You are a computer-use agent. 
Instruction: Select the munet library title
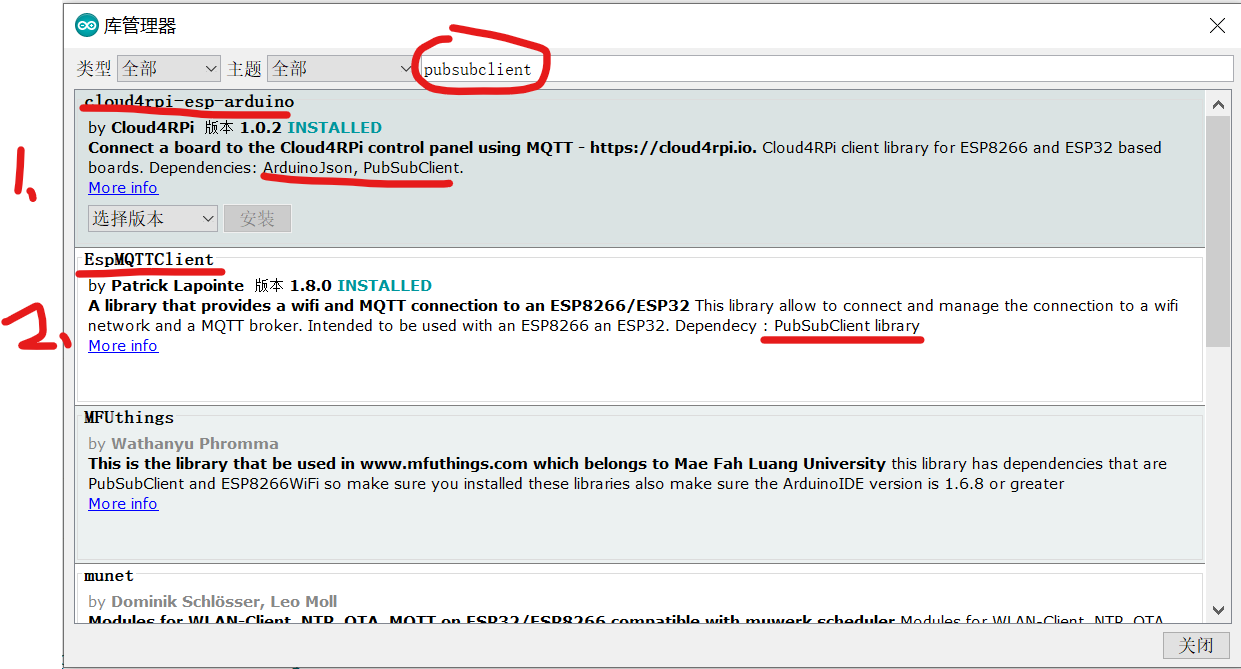109,576
